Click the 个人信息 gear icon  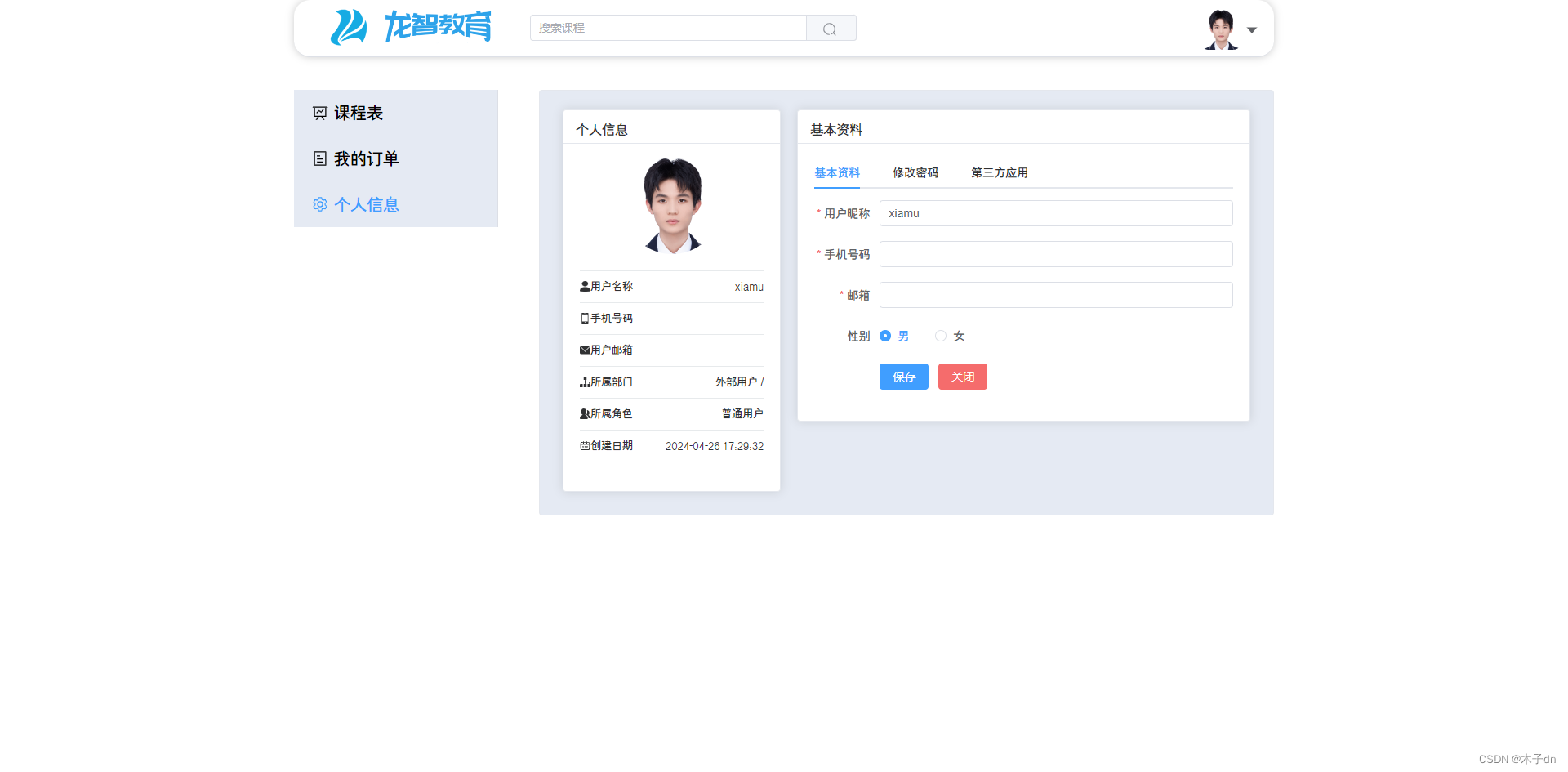320,204
